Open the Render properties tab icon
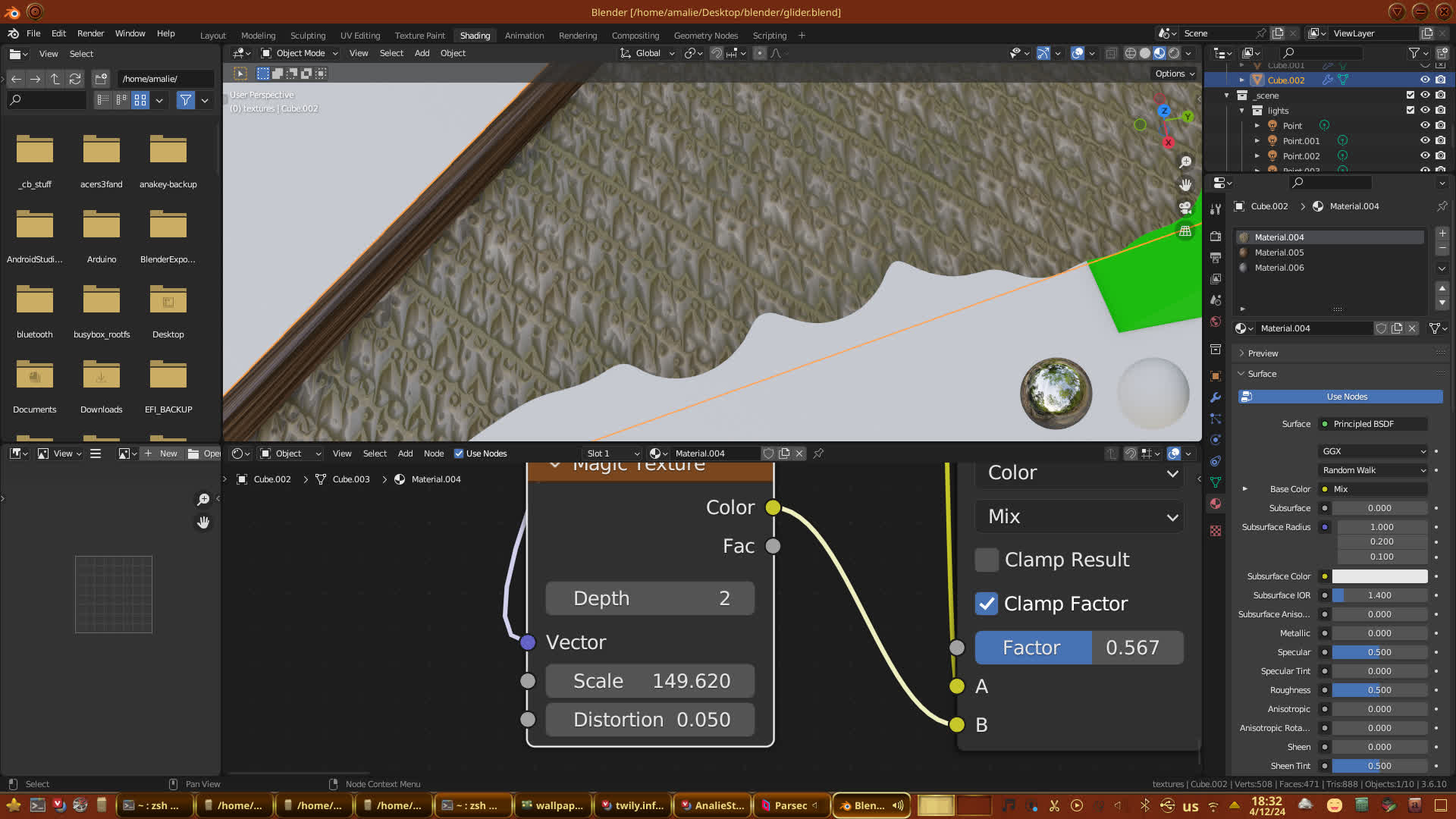 coord(1216,237)
